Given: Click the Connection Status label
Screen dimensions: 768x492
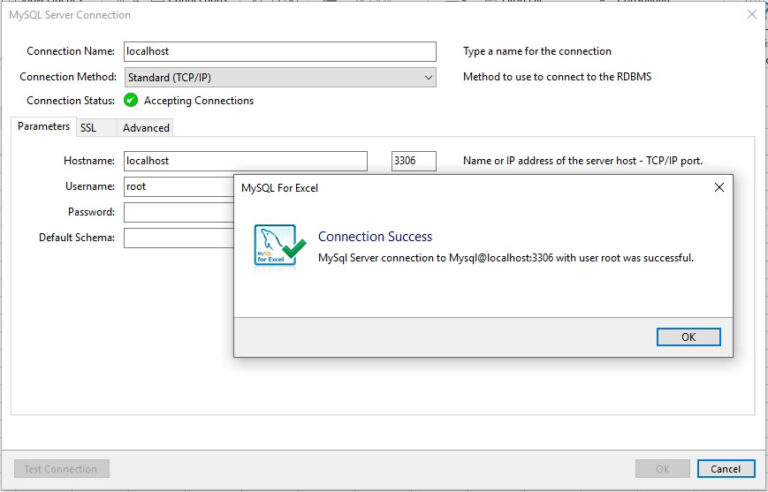Looking at the screenshot, I should click(71, 100).
